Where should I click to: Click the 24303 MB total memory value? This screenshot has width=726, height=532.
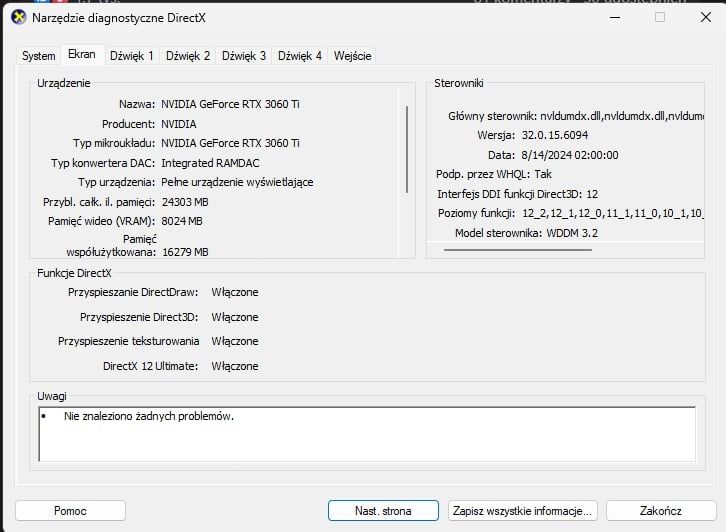click(185, 202)
